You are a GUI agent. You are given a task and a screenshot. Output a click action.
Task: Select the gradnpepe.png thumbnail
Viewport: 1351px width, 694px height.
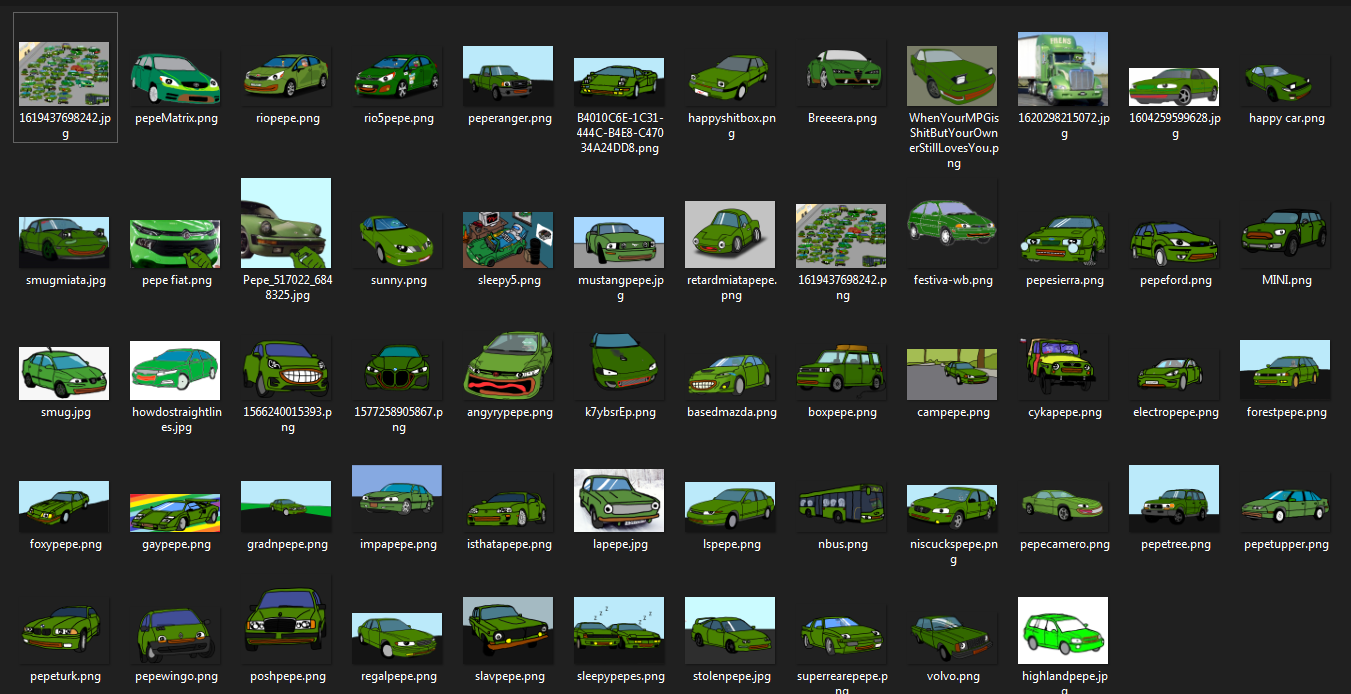tap(286, 506)
